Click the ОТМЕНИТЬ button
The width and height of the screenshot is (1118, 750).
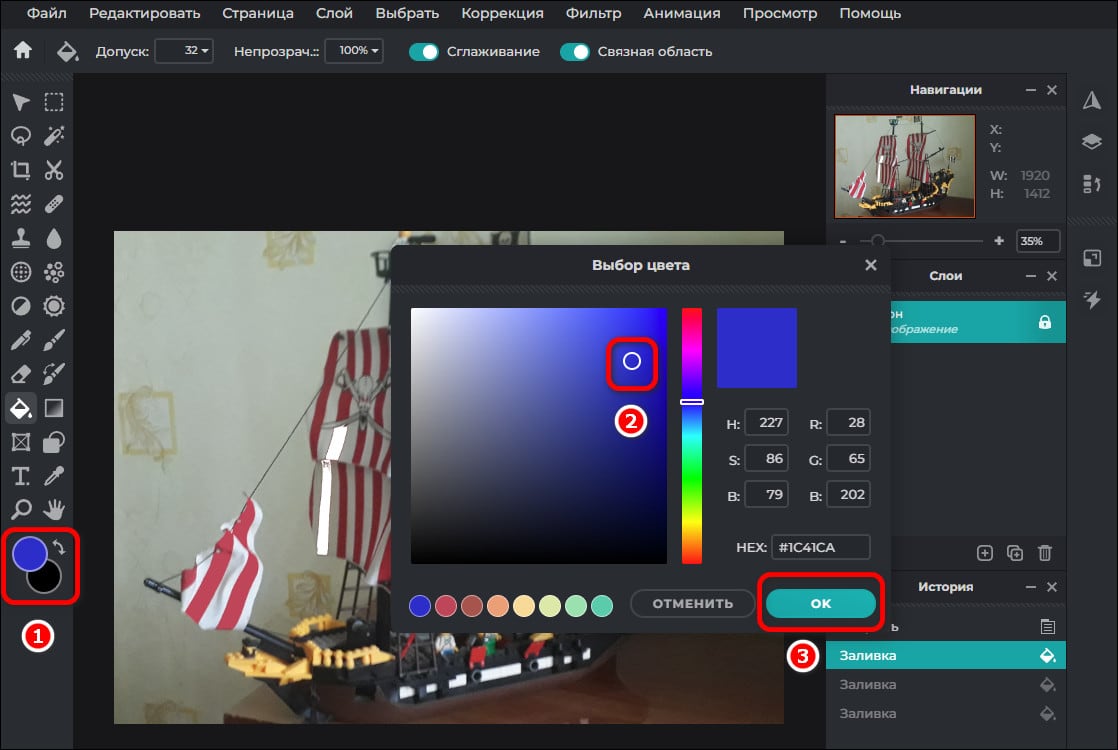click(x=692, y=604)
